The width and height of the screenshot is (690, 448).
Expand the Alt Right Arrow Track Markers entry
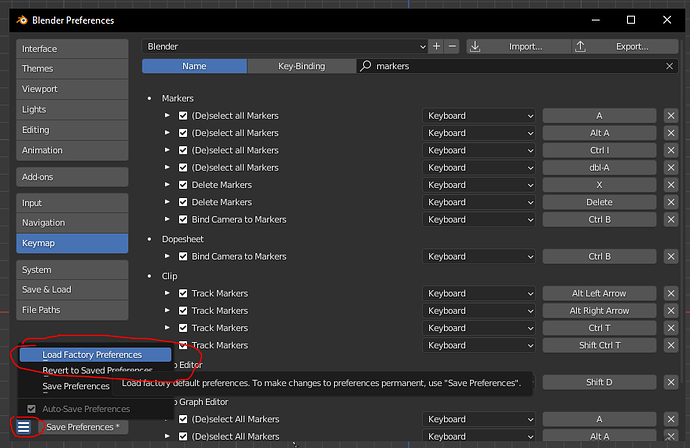167,310
